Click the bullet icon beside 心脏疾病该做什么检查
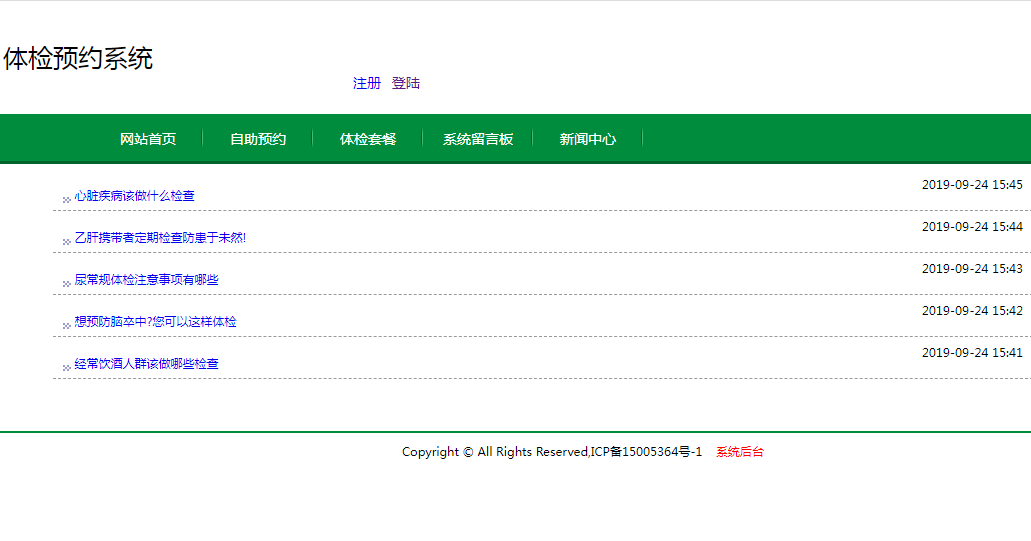This screenshot has height=541, width=1031. (x=67, y=200)
